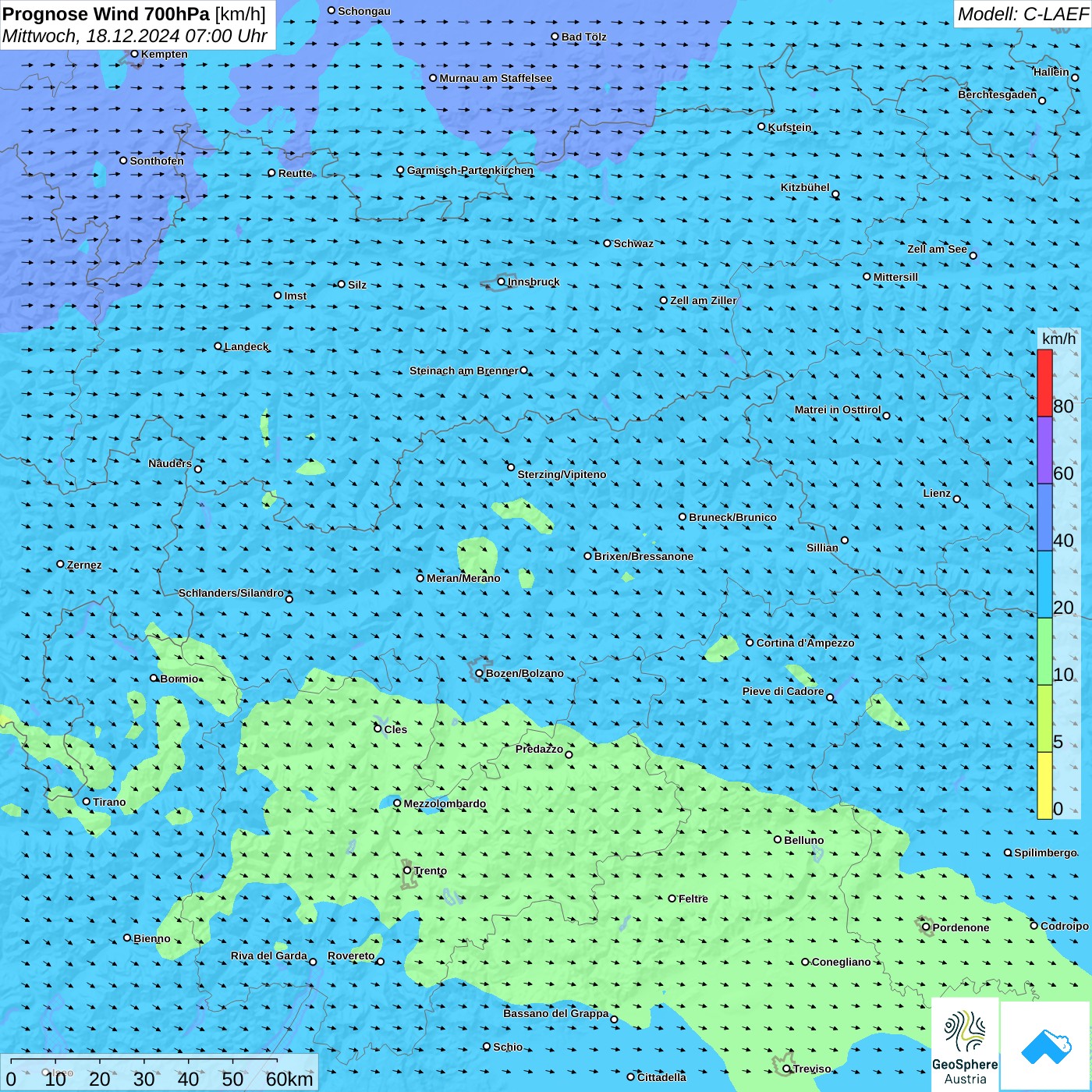Click the Bienno label
This screenshot has width=1092, height=1092.
(151, 938)
